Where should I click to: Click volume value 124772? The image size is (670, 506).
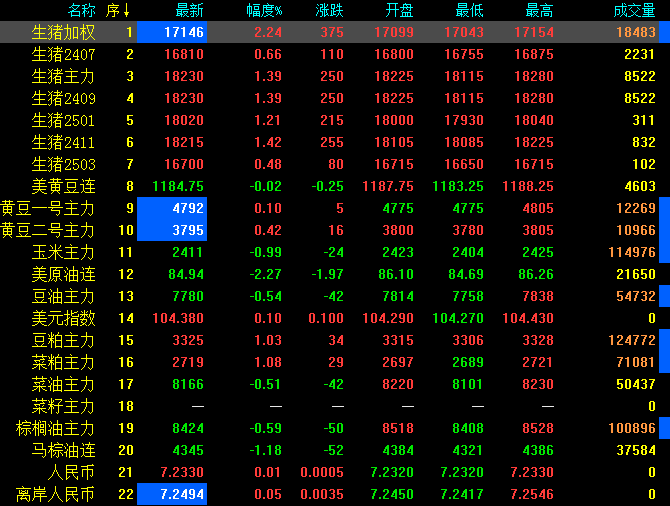[632, 340]
